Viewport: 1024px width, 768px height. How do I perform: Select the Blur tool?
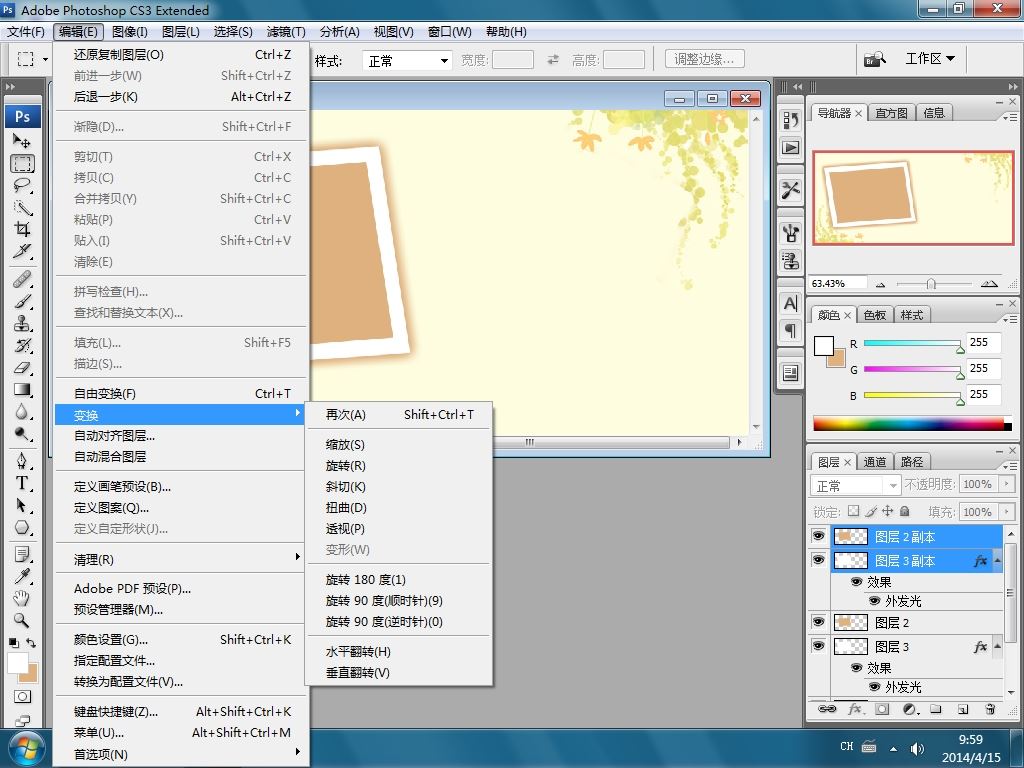[x=22, y=412]
